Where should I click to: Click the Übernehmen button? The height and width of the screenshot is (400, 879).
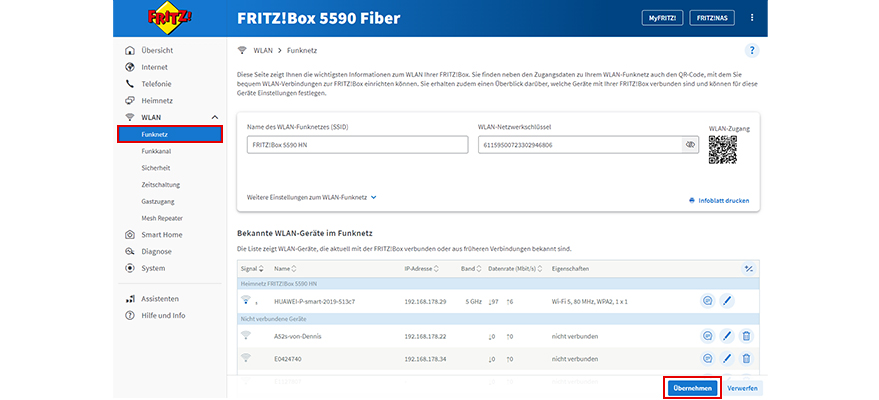point(692,387)
